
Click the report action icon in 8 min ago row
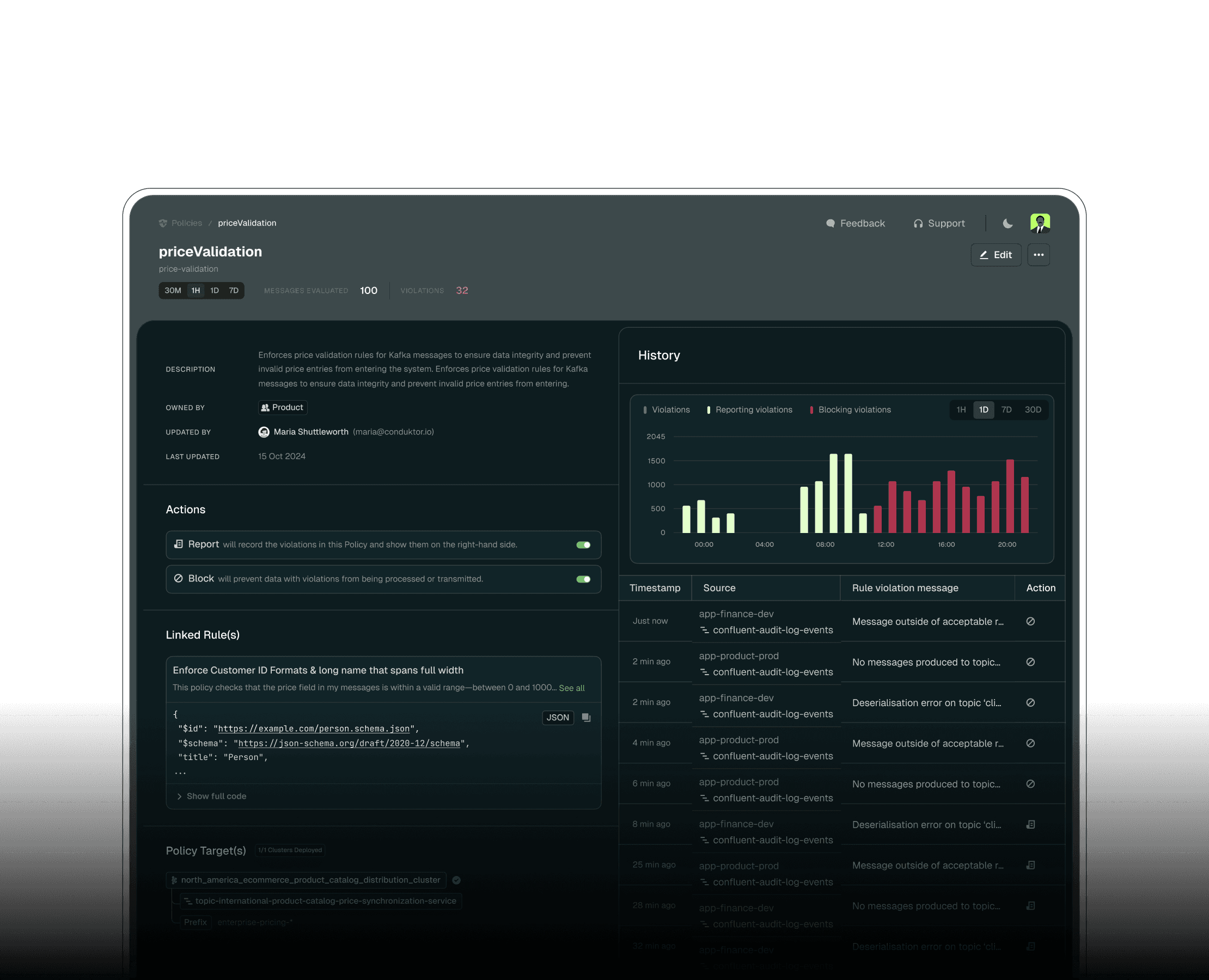(x=1030, y=825)
